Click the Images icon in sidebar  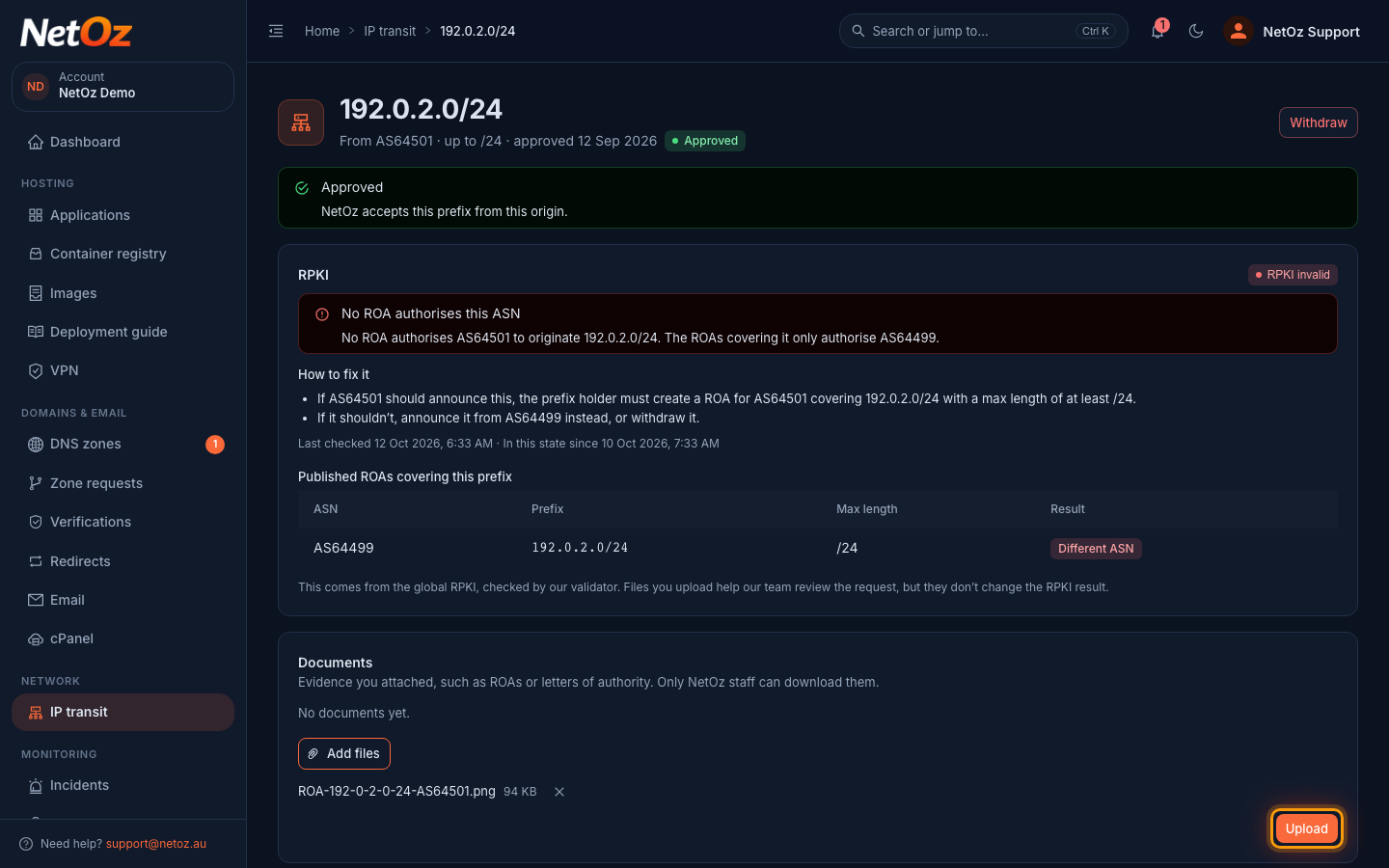click(36, 293)
